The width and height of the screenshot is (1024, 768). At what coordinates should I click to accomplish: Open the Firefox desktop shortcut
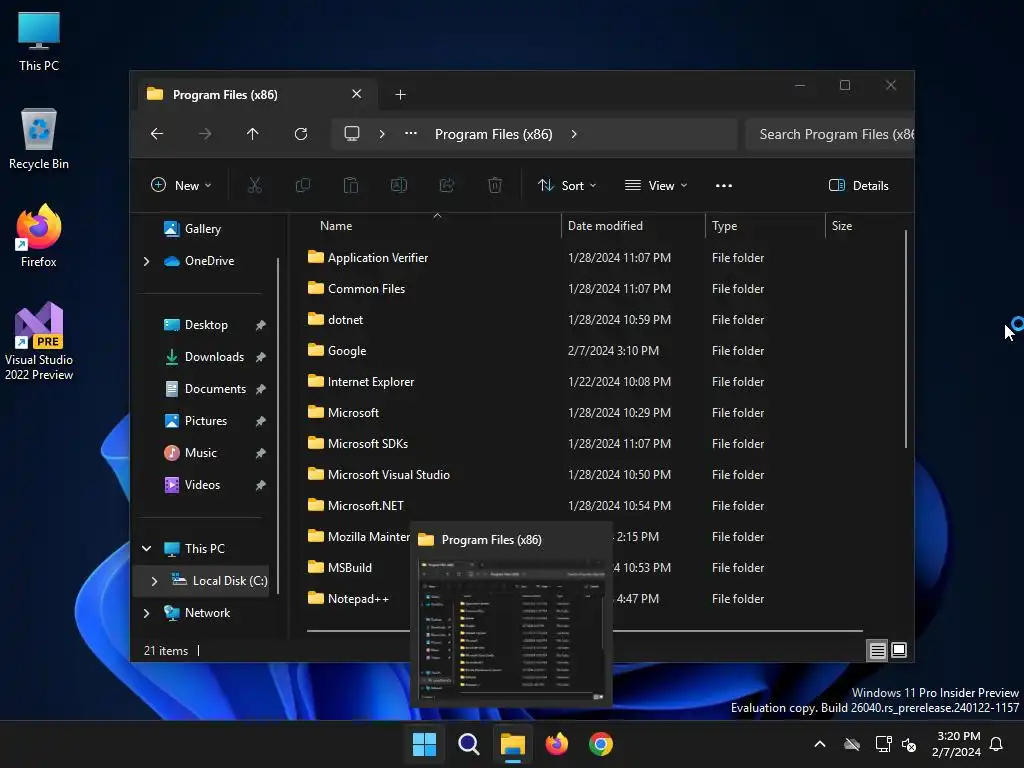pyautogui.click(x=39, y=236)
